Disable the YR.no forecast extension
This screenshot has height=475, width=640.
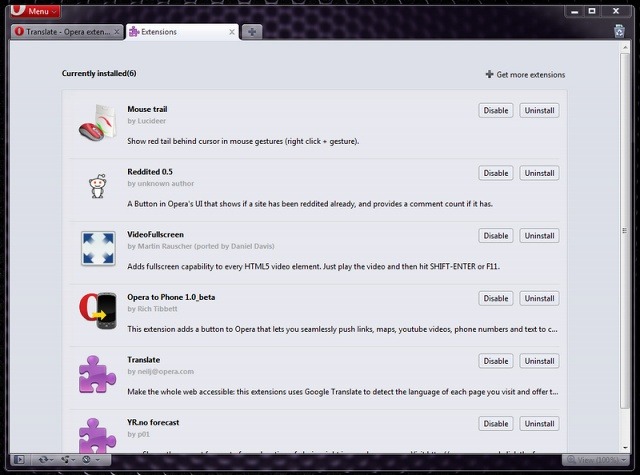point(496,424)
